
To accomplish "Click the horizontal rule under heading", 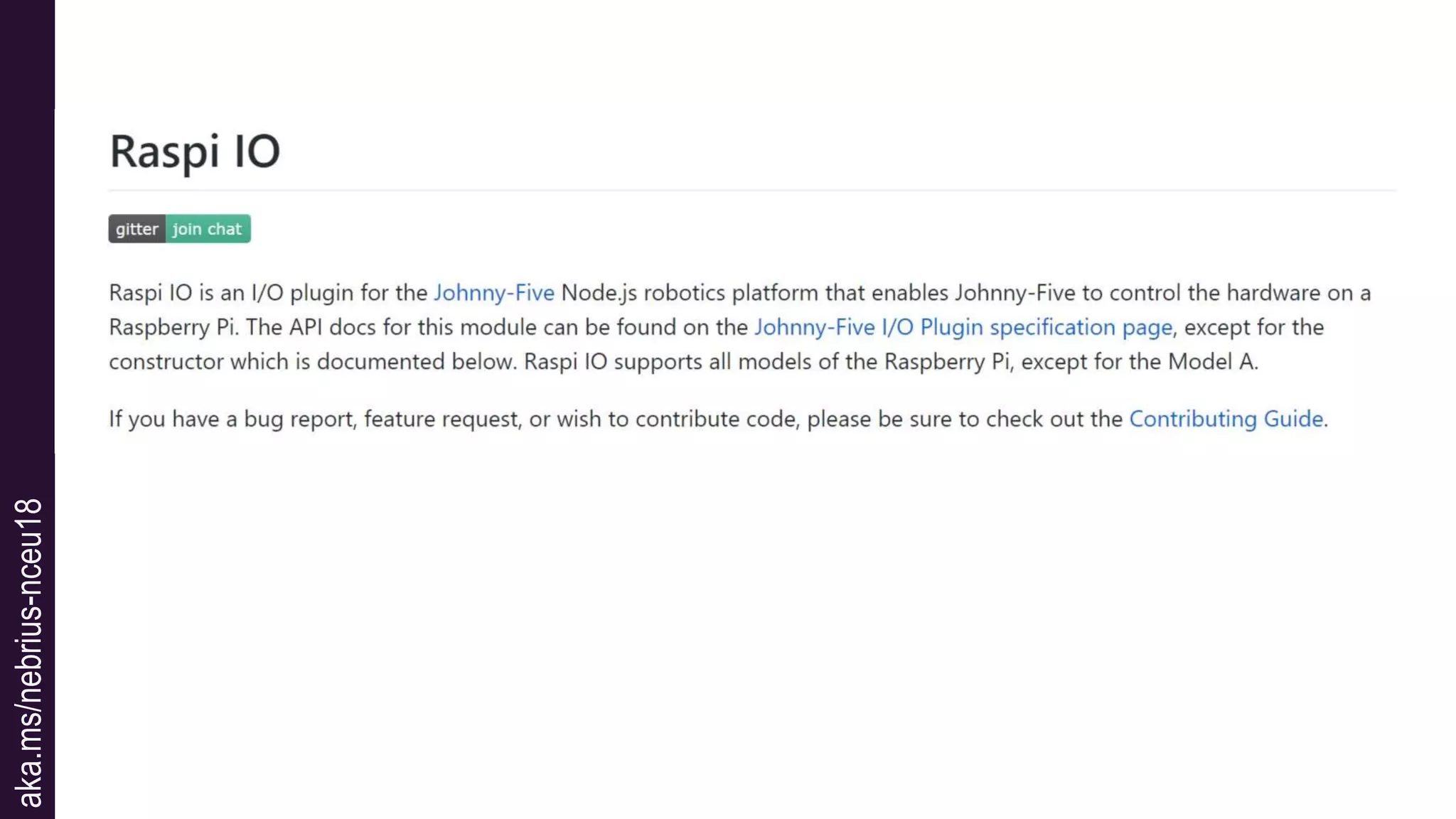I will pyautogui.click(x=751, y=191).
